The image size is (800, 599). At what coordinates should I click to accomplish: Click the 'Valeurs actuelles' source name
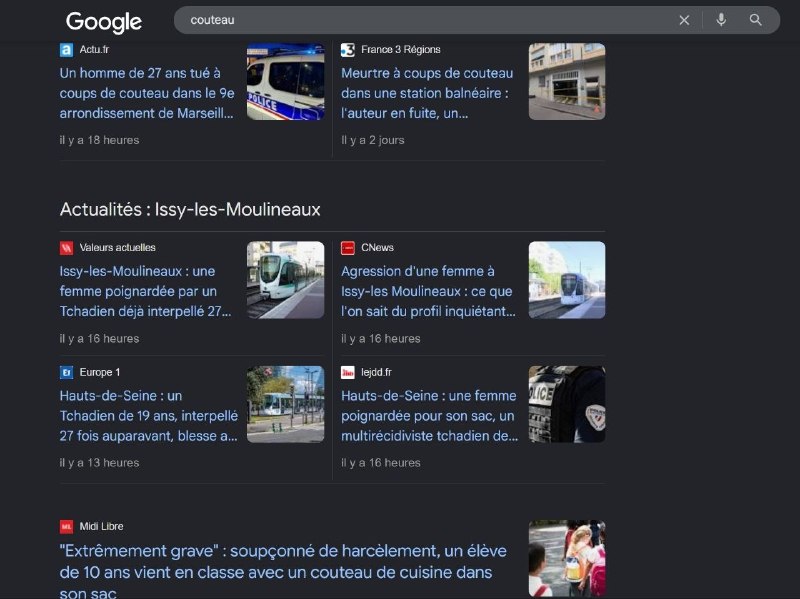coord(117,247)
